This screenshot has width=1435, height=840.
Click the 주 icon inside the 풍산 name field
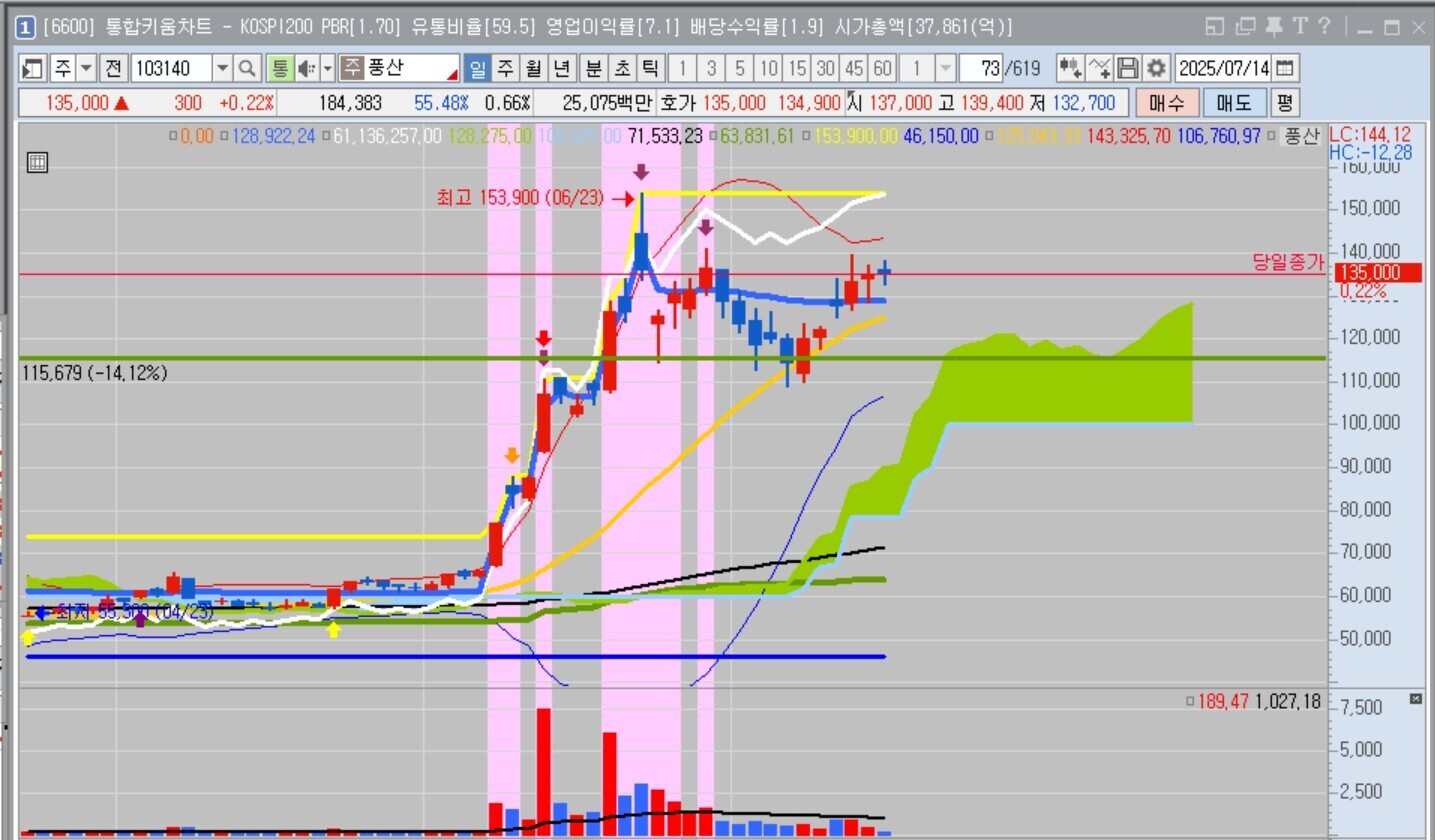(351, 68)
